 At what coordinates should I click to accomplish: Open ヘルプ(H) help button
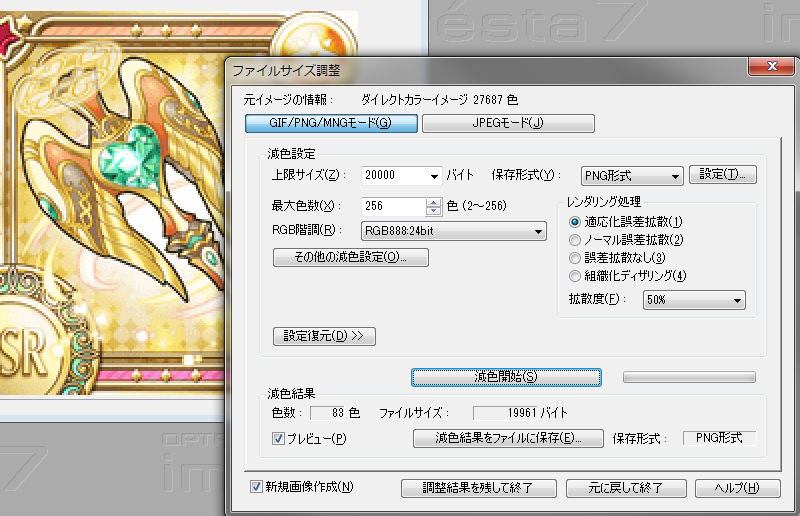pyautogui.click(x=737, y=488)
